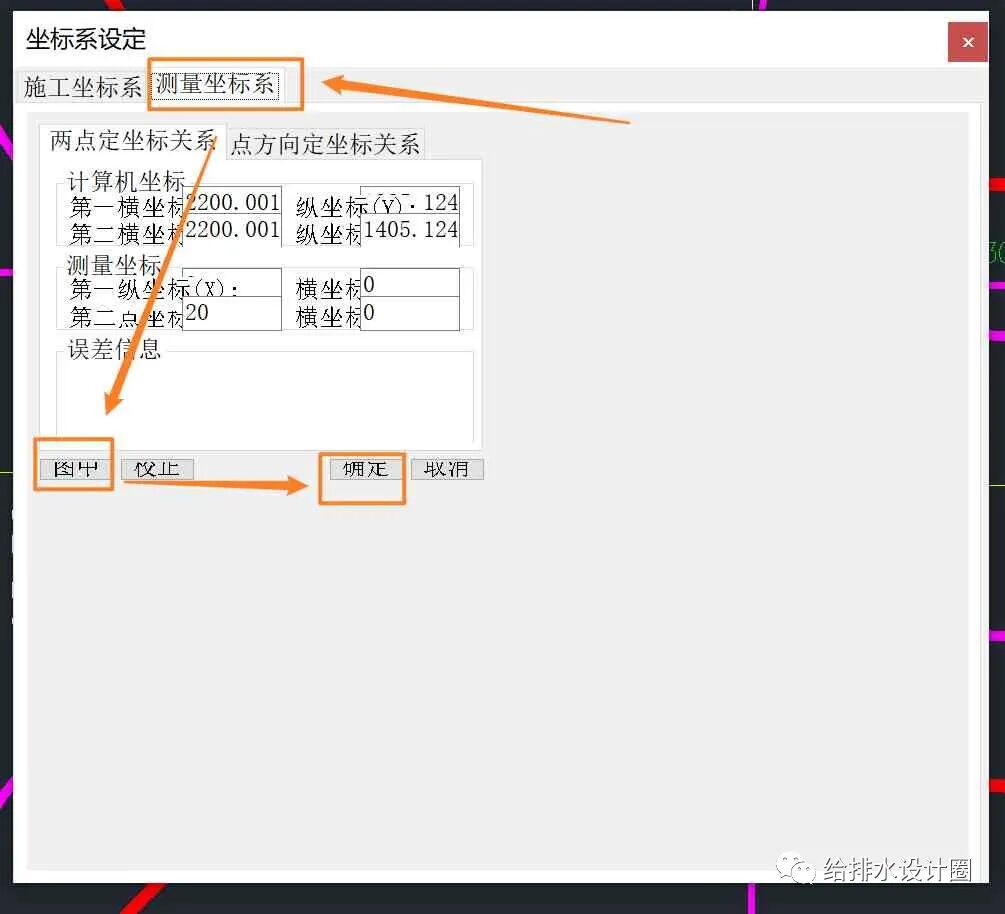The width and height of the screenshot is (1005, 914).
Task: Click the 图中 pick-from-drawing button
Action: (x=73, y=468)
